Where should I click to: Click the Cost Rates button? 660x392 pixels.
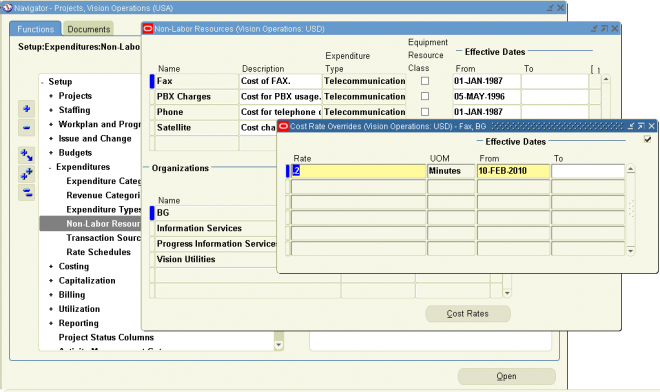point(468,314)
